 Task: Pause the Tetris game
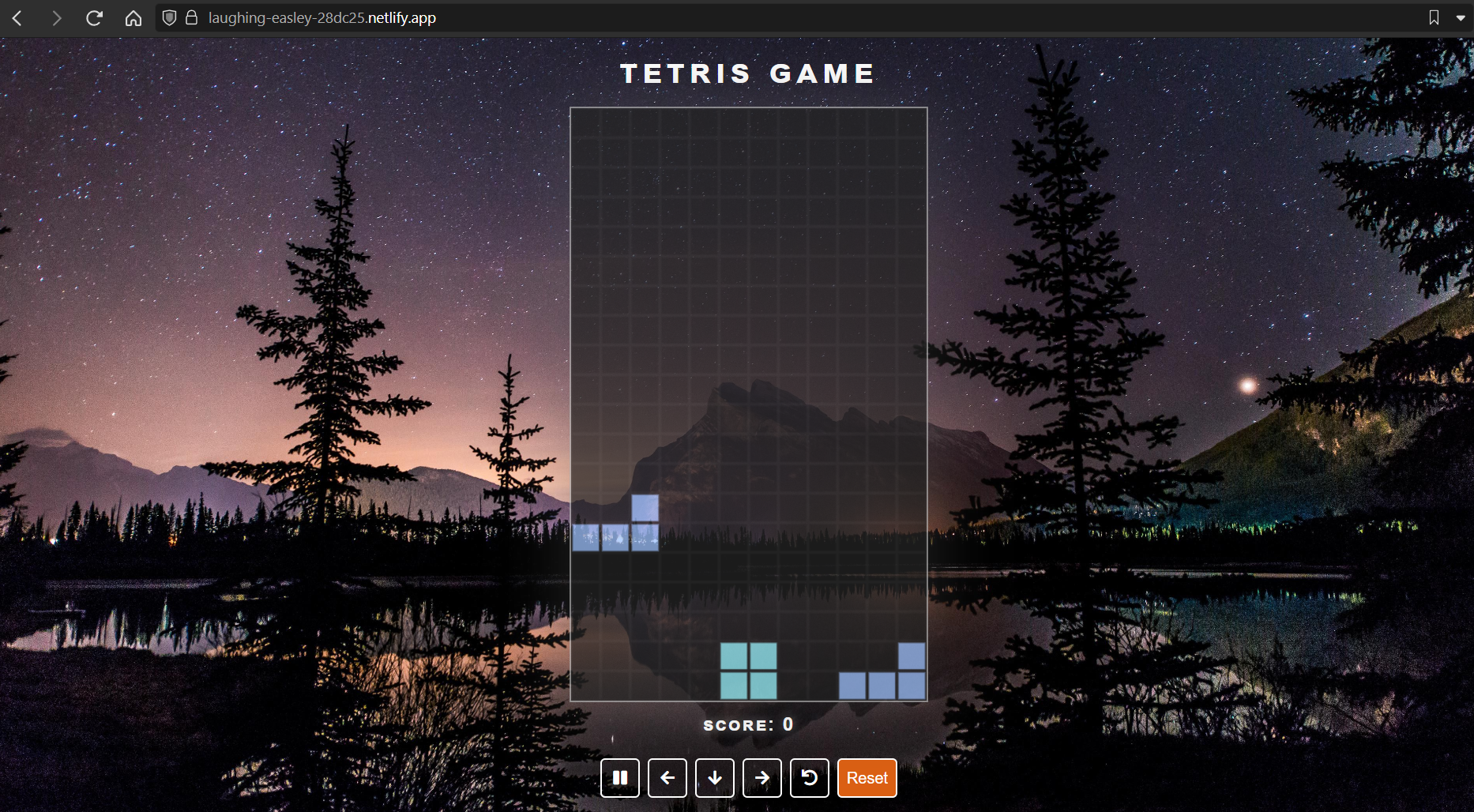(x=620, y=778)
